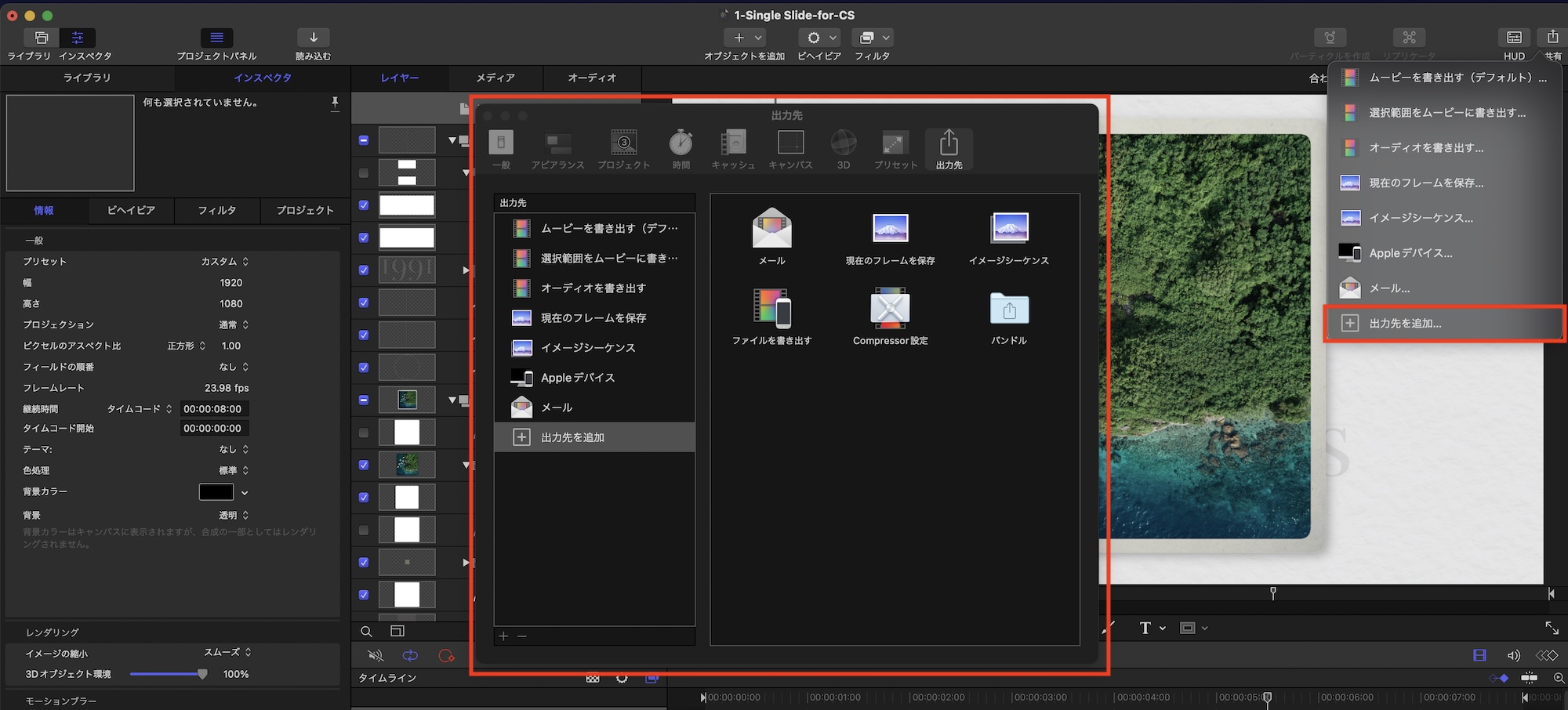Open the HUD from the toolbar
The width and height of the screenshot is (1568, 710).
pos(1514,38)
